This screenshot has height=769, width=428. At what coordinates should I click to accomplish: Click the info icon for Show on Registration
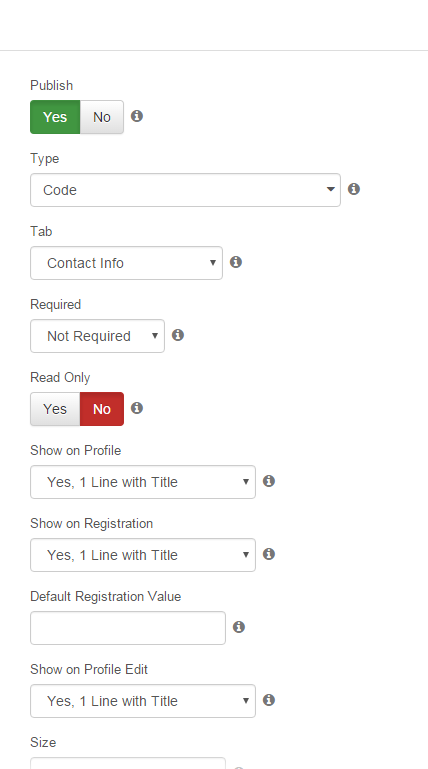269,554
